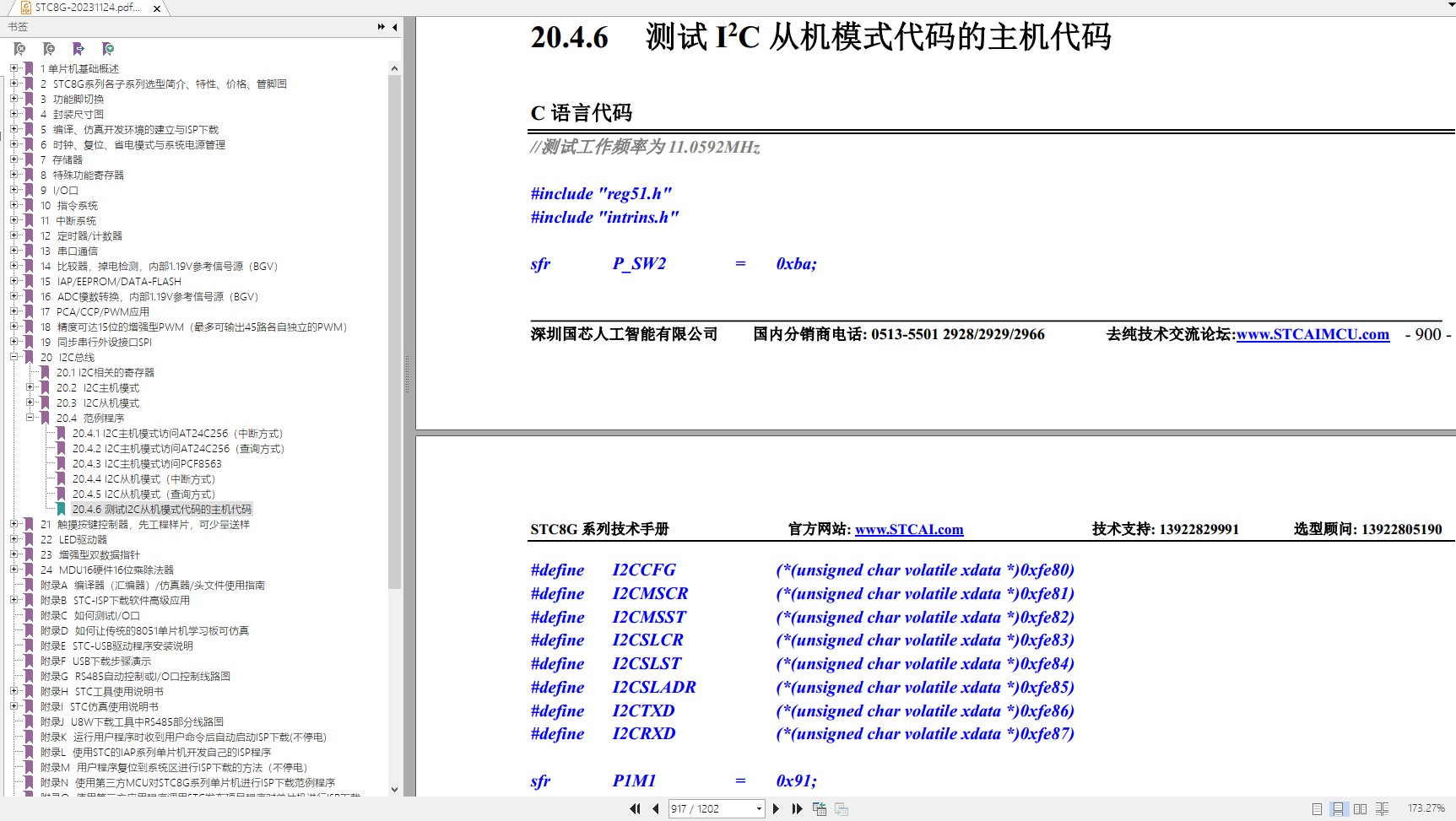Enable two-page facing view
Screen dimensions: 1456x821
[x=1360, y=808]
